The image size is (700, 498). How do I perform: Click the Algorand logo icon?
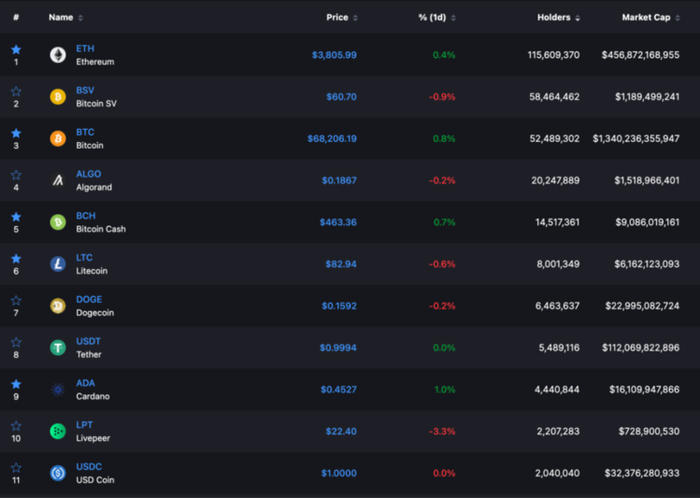click(58, 180)
